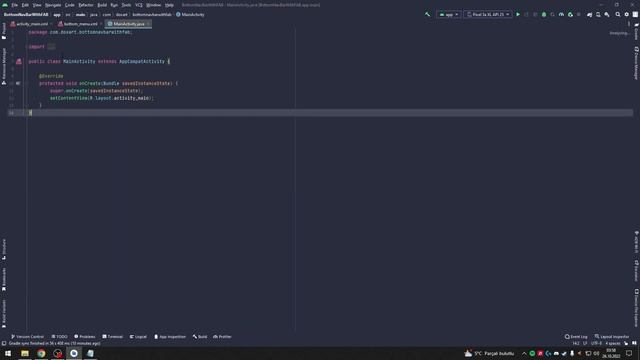Sync project with Gradle files elephant icon

click(x=589, y=14)
